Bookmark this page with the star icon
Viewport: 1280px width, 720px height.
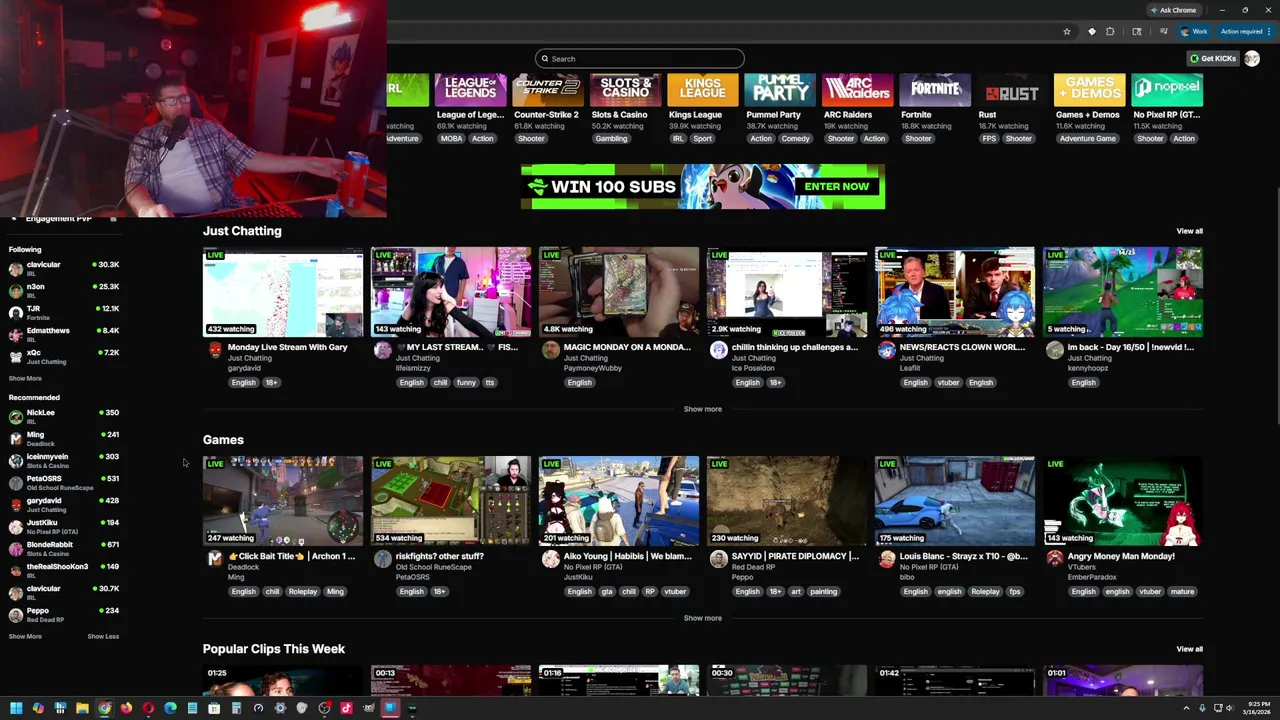coord(1066,31)
